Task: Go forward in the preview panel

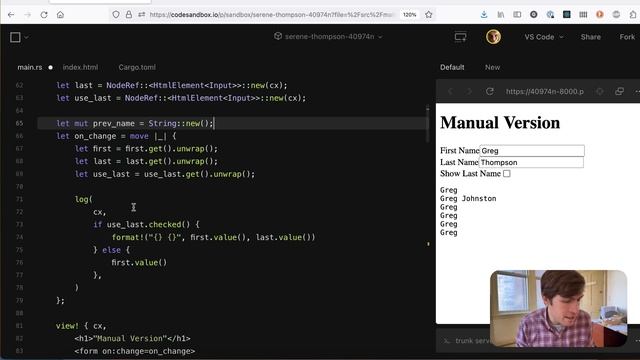Action: tap(469, 91)
